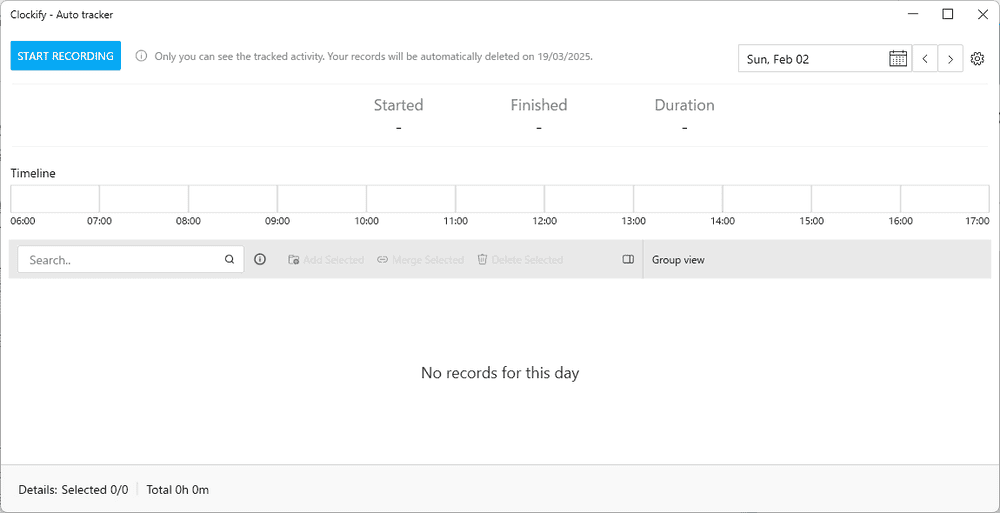Minimize the Auto tracker window
This screenshot has height=513, width=1000.
tap(914, 14)
